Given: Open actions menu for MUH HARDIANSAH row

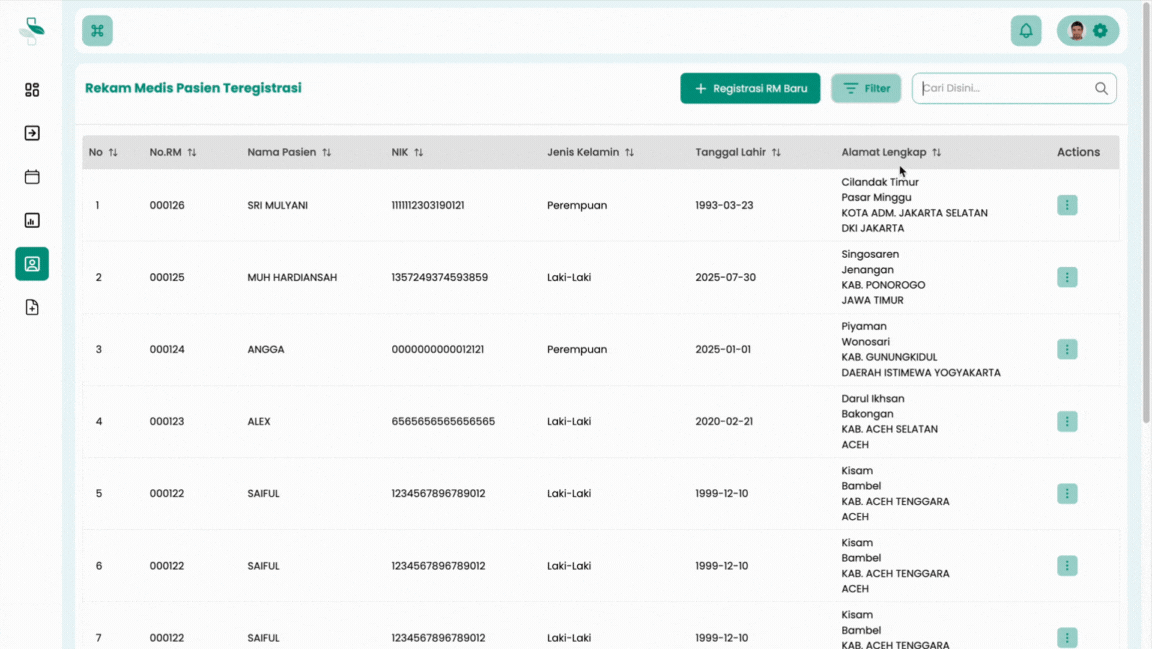Looking at the screenshot, I should (1067, 277).
